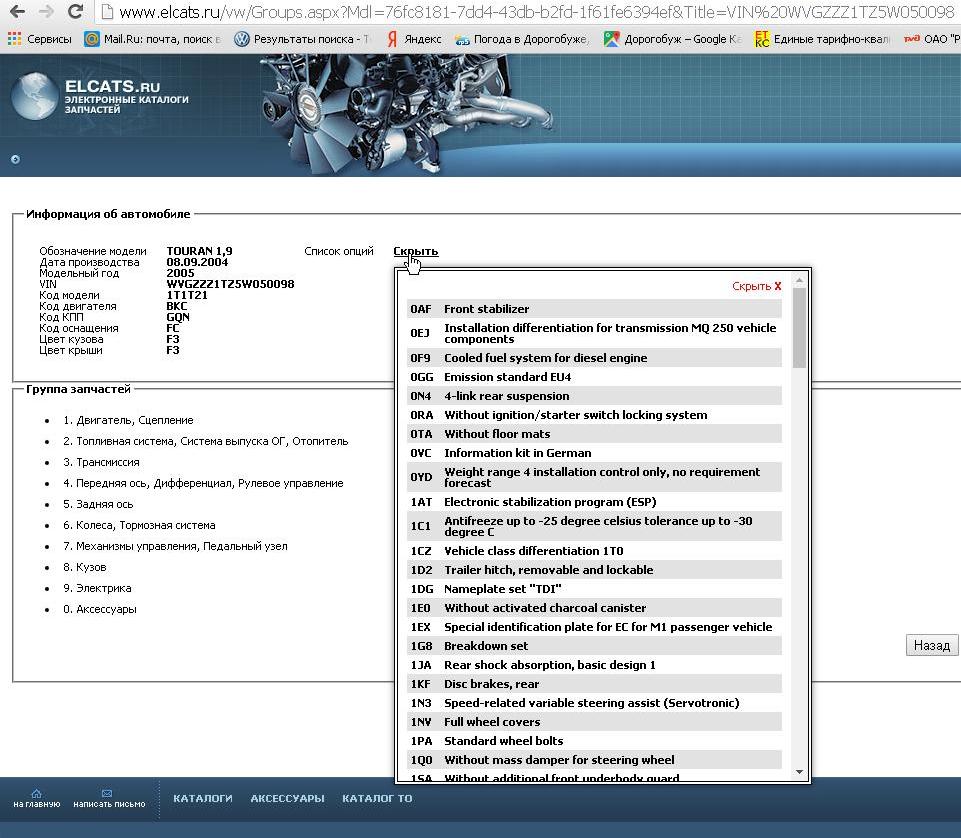Click the options list scroll-up arrow
The height and width of the screenshot is (838, 961).
coord(799,281)
